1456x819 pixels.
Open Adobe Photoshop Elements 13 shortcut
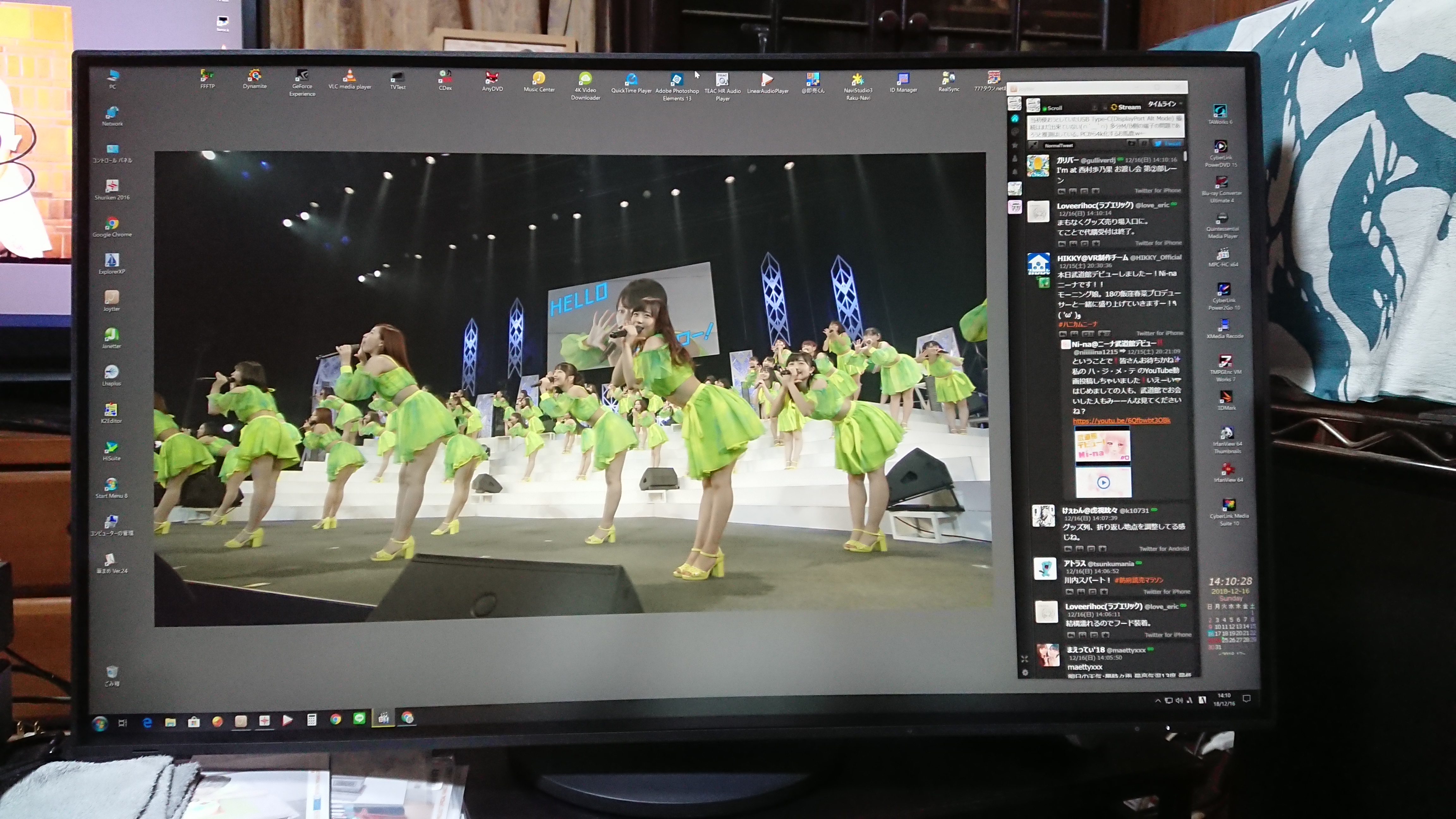coord(676,87)
